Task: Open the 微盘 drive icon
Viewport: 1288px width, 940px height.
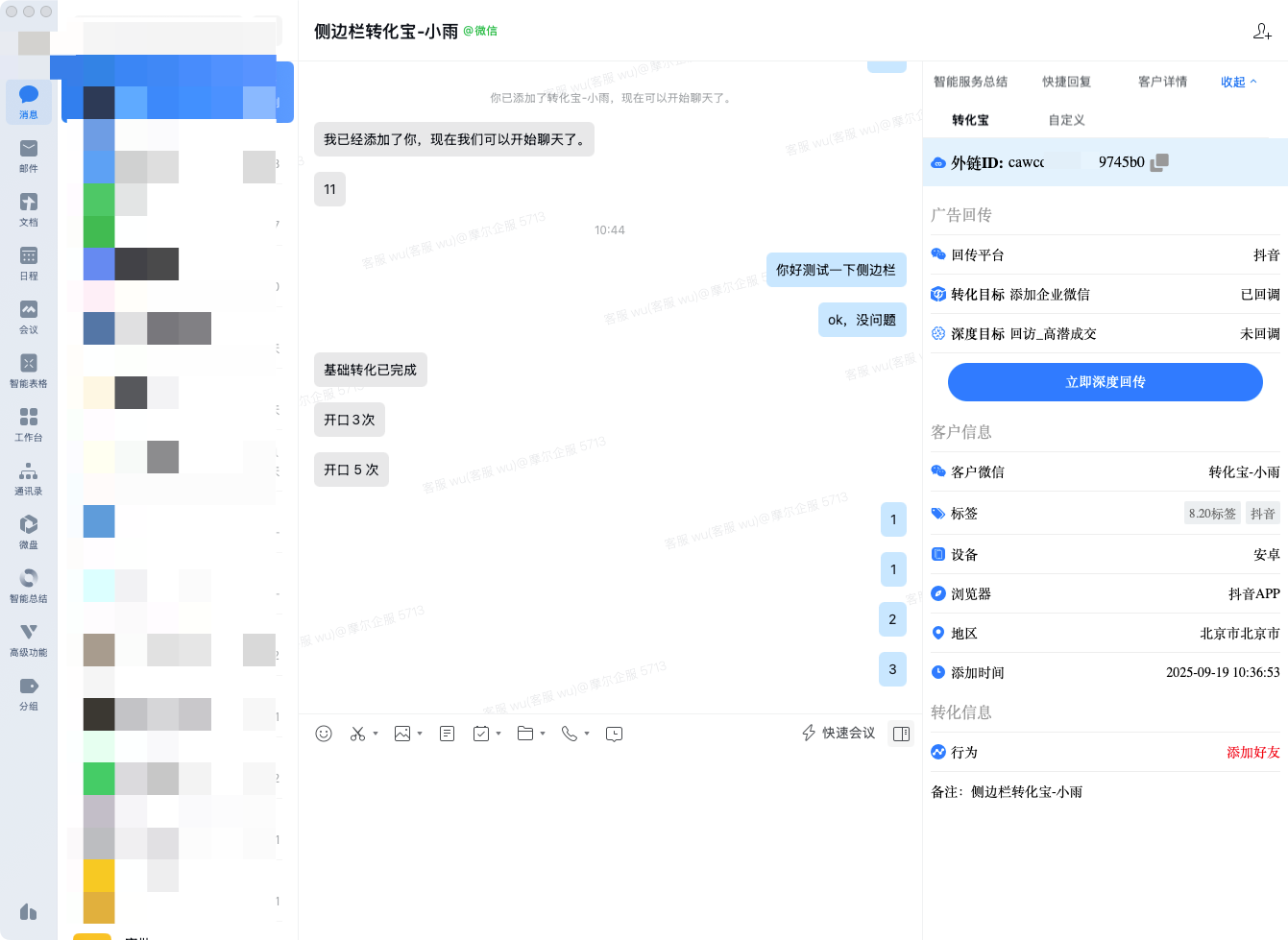Action: coord(29,532)
